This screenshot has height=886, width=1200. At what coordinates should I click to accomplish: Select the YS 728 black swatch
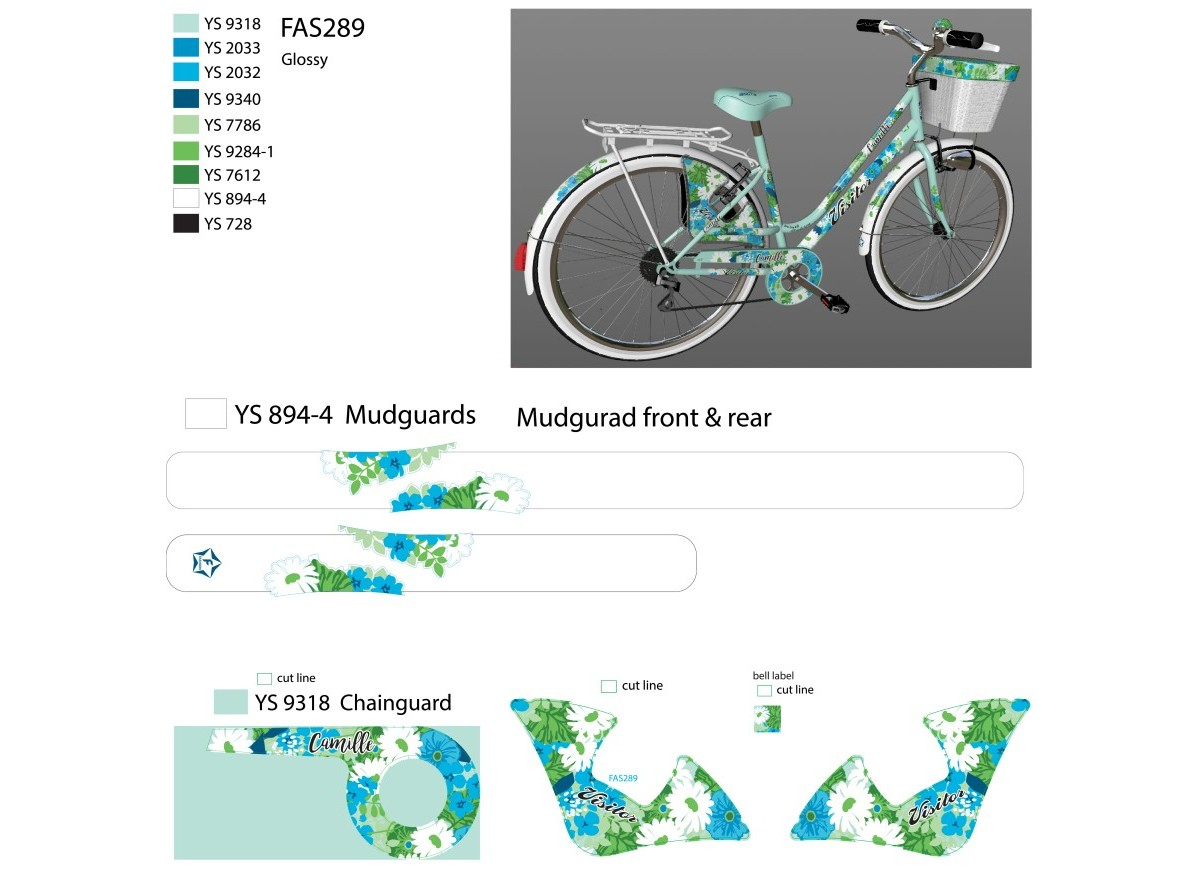186,224
